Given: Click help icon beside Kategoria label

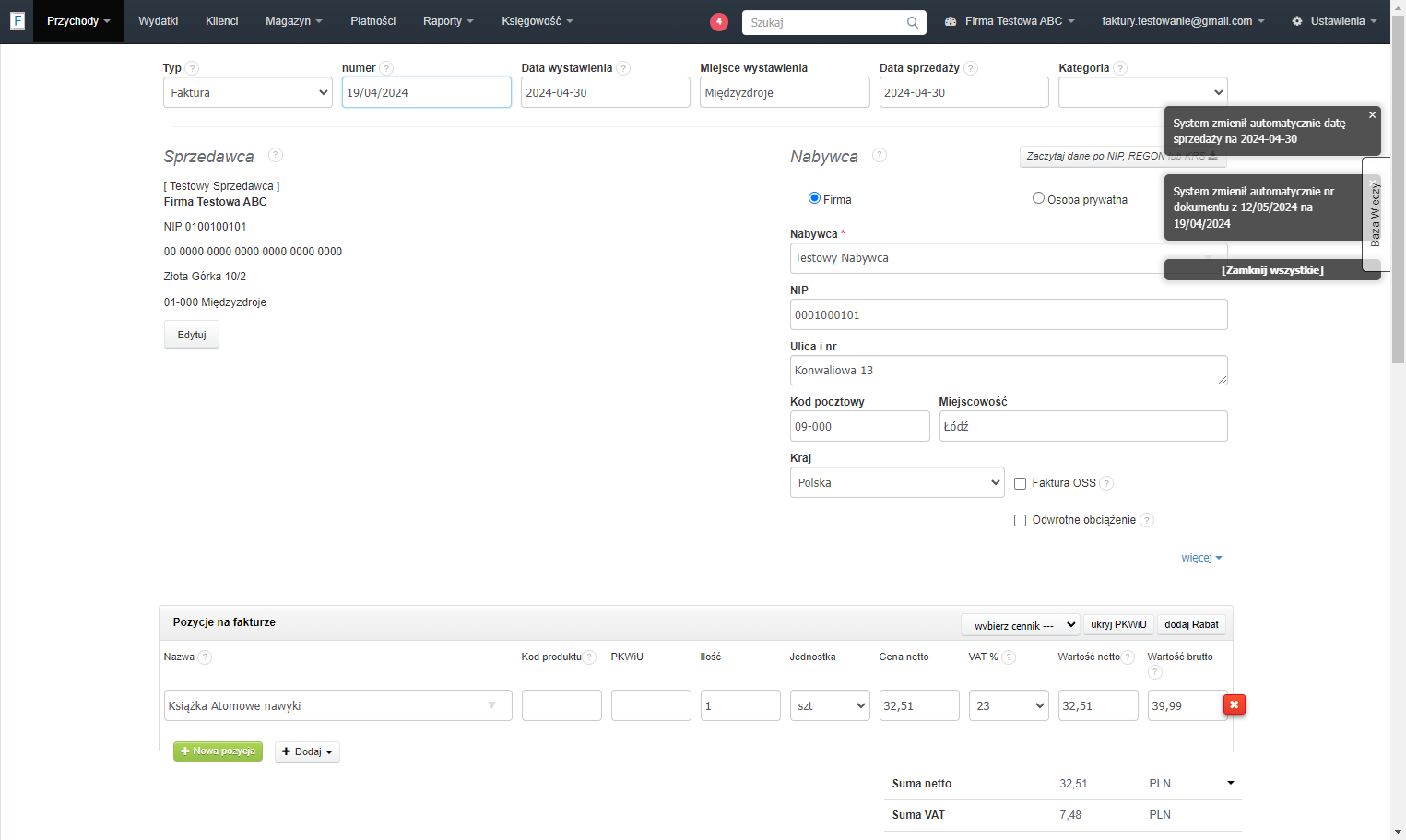Looking at the screenshot, I should click(1120, 68).
